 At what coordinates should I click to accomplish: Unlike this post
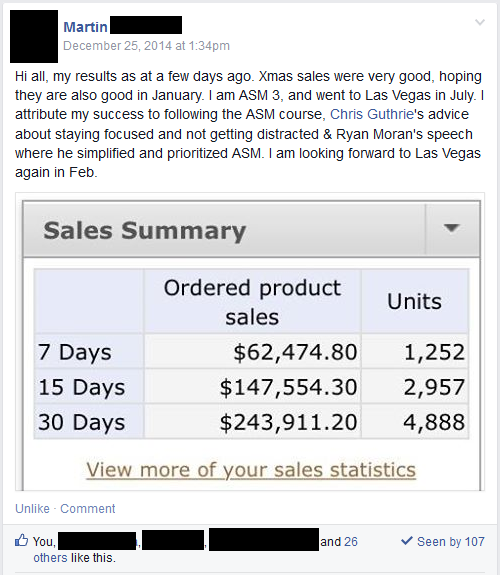point(32,509)
